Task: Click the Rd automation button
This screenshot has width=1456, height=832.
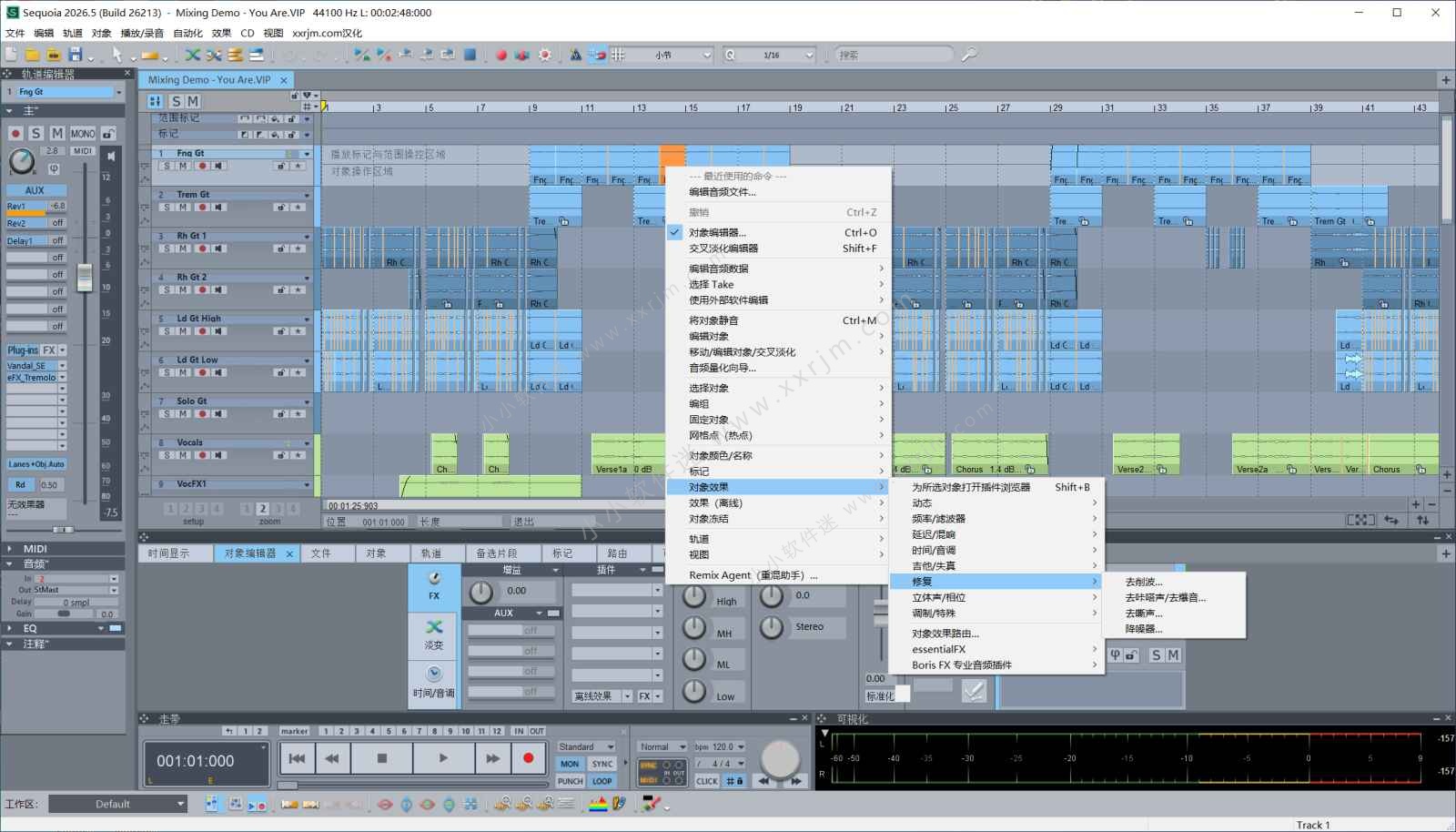Action: click(x=20, y=485)
